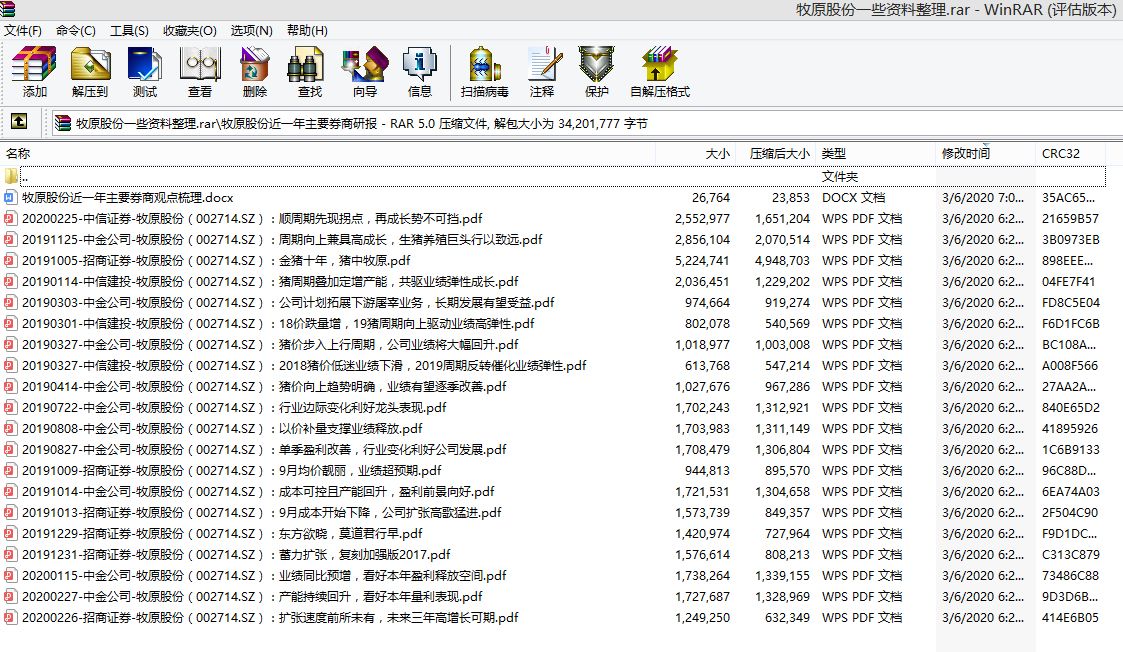Sort by the 大小 column header
Viewport: 1123px width, 652px height.
[695, 153]
